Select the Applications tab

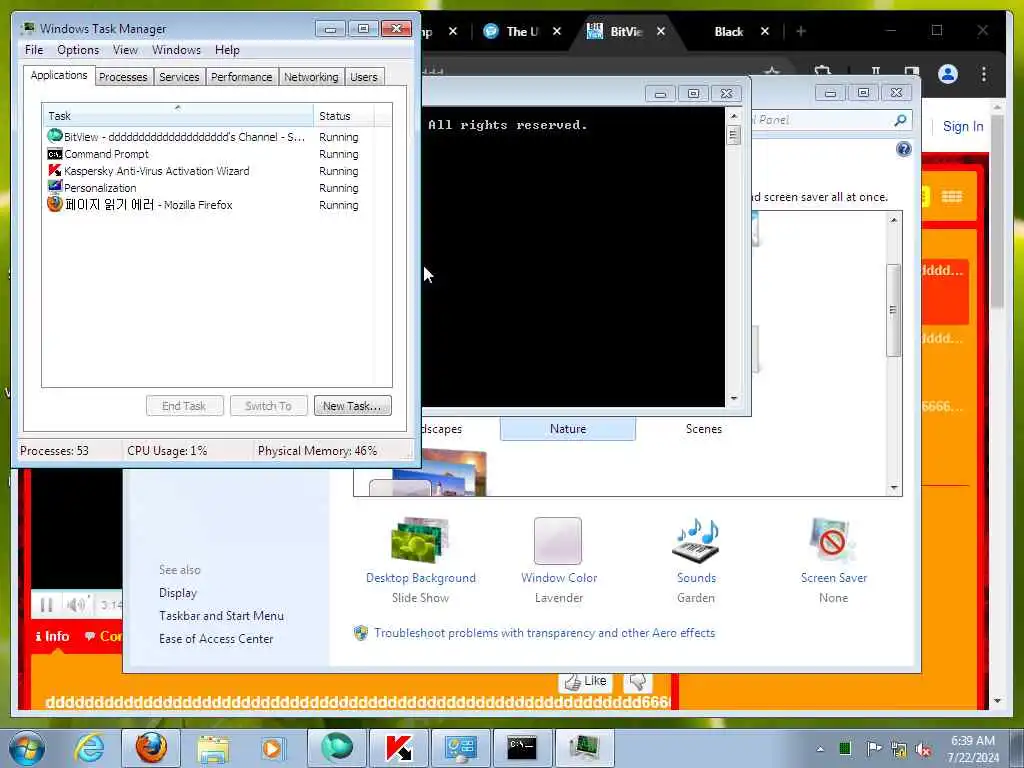click(x=59, y=75)
